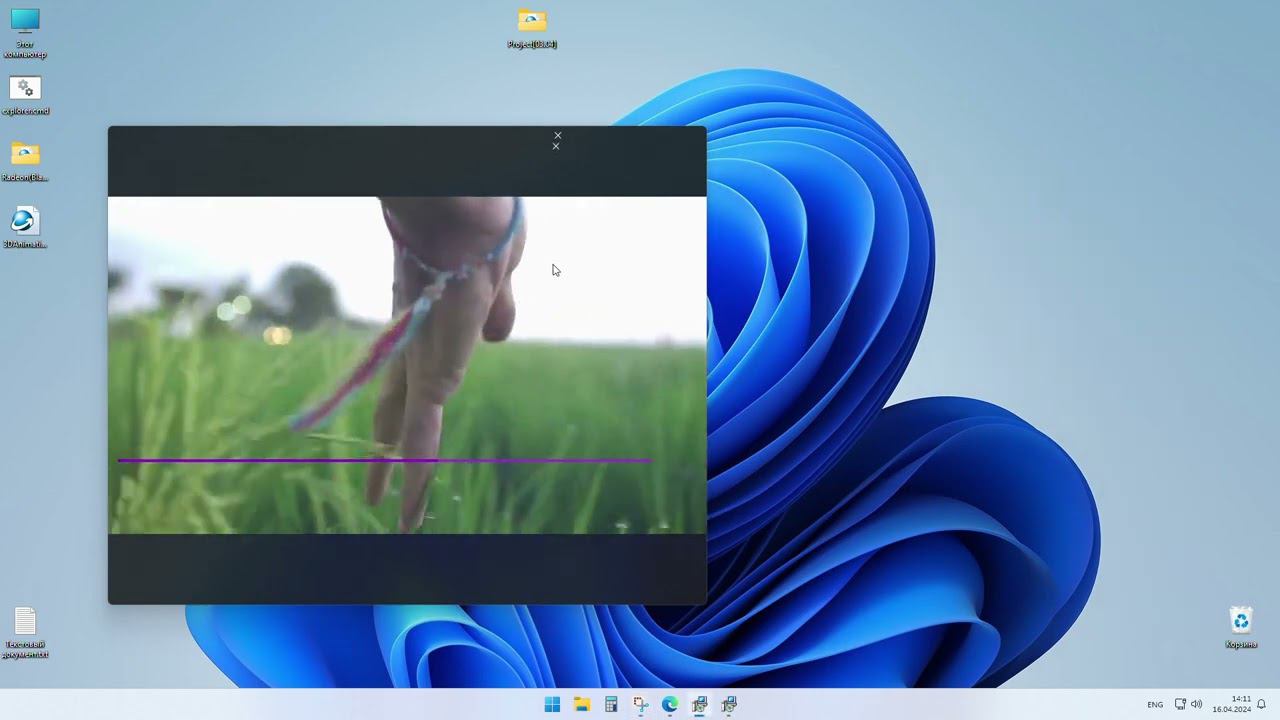Screen dimensions: 1280x720
Task: Click the video frame showing the hand in the grass
Action: point(407,365)
